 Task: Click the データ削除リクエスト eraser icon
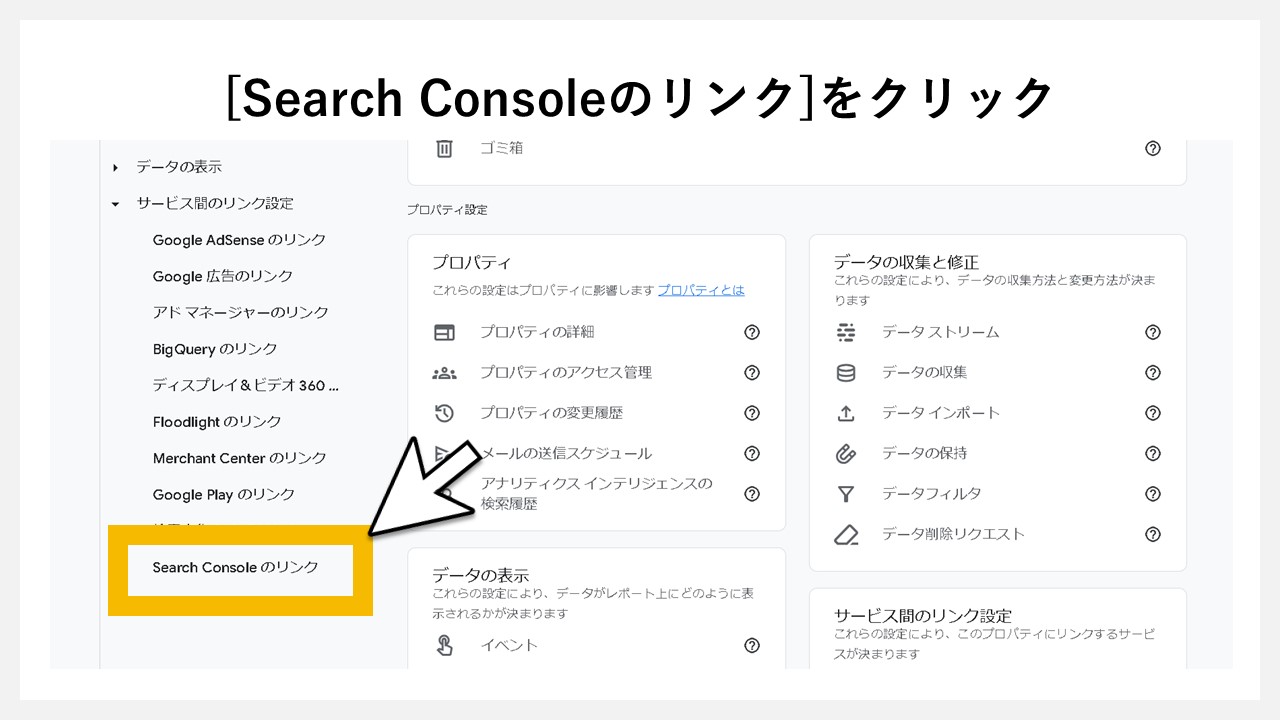845,534
